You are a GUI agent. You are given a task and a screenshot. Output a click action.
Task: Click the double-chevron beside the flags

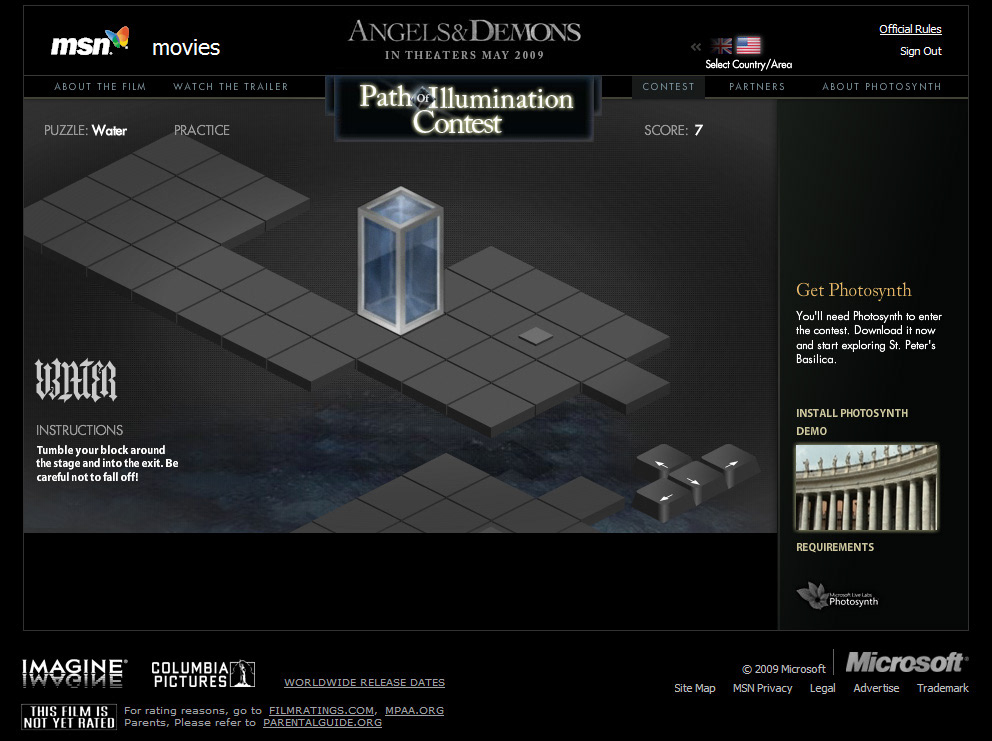[x=696, y=46]
